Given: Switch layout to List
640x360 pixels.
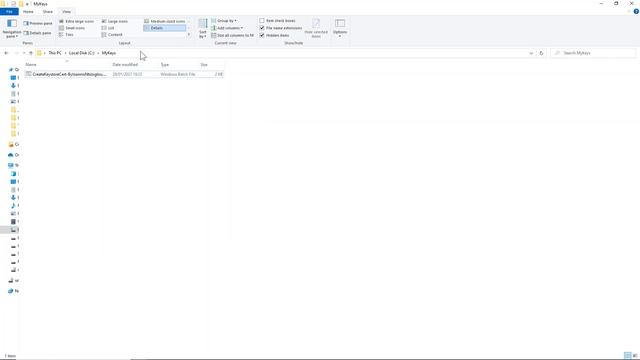Looking at the screenshot, I should click(x=108, y=28).
